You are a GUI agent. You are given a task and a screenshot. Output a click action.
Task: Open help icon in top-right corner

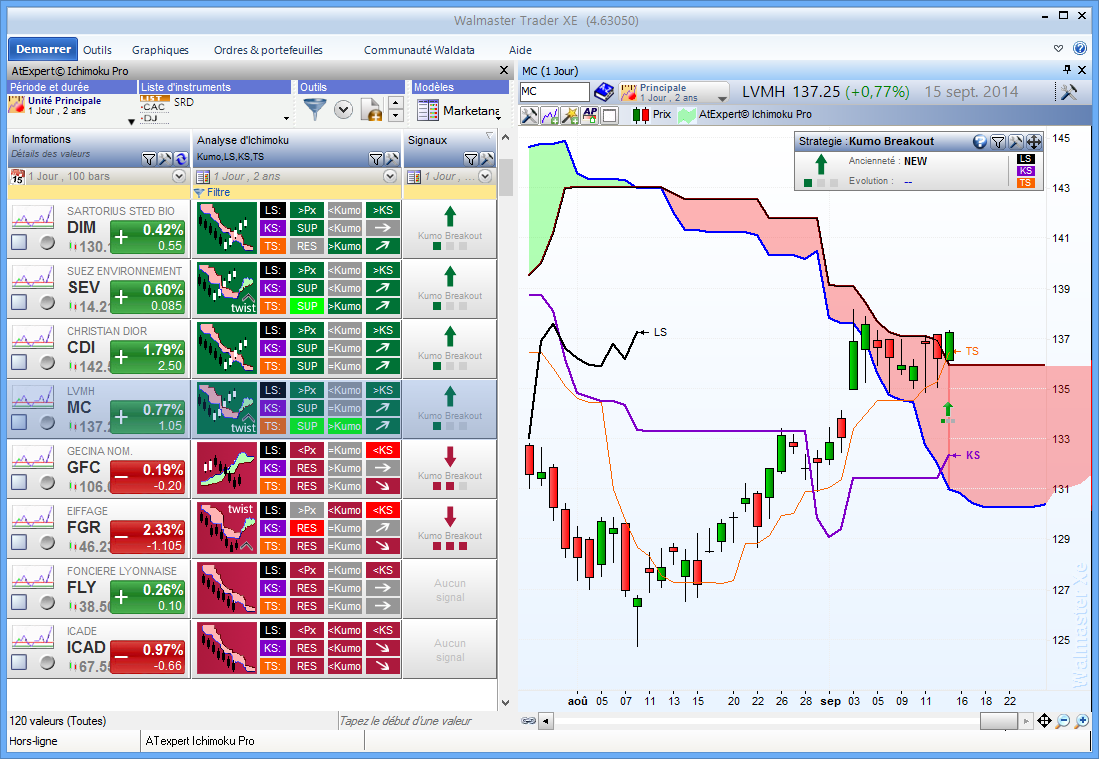(1080, 48)
